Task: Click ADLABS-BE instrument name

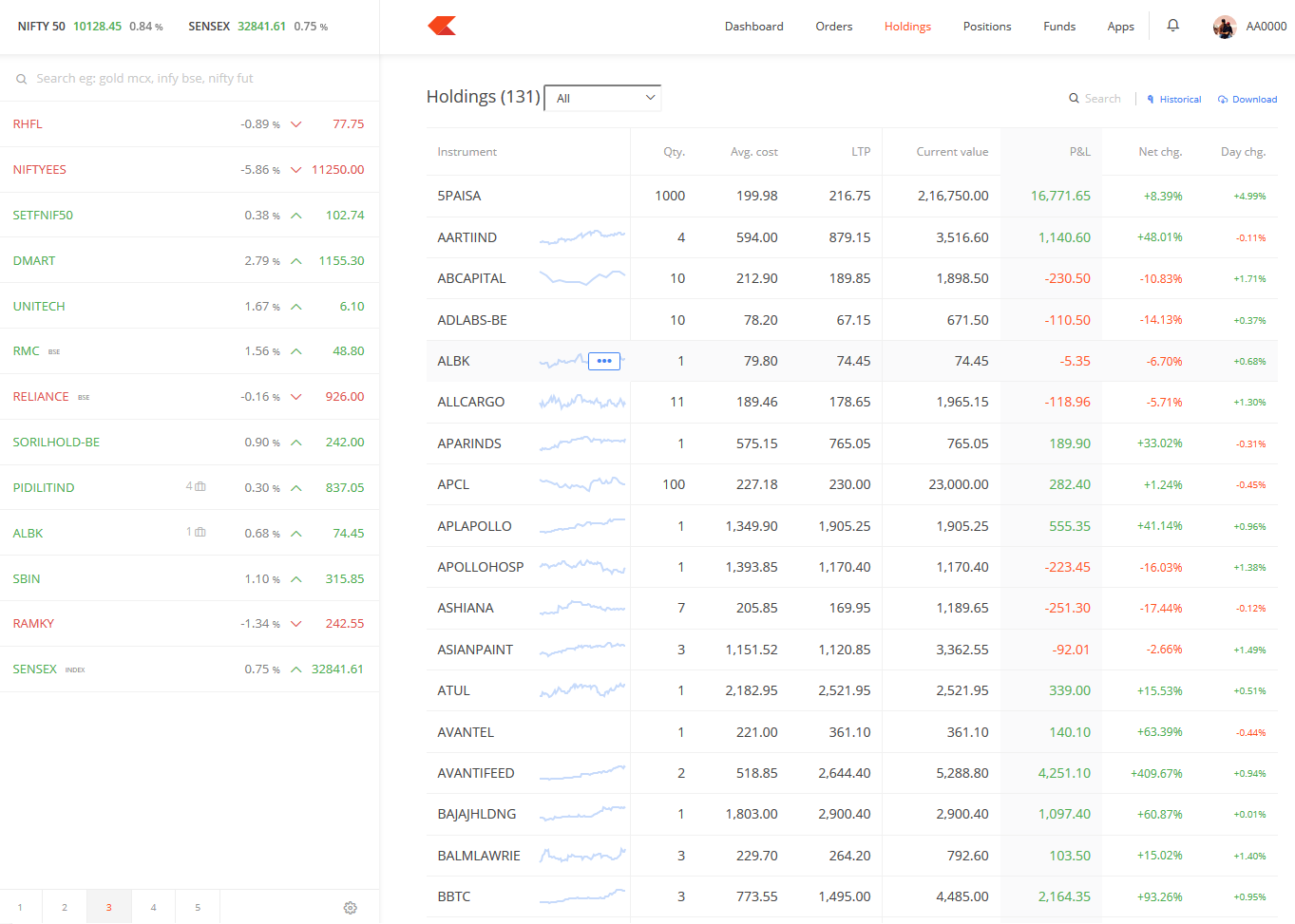Action: 472,320
